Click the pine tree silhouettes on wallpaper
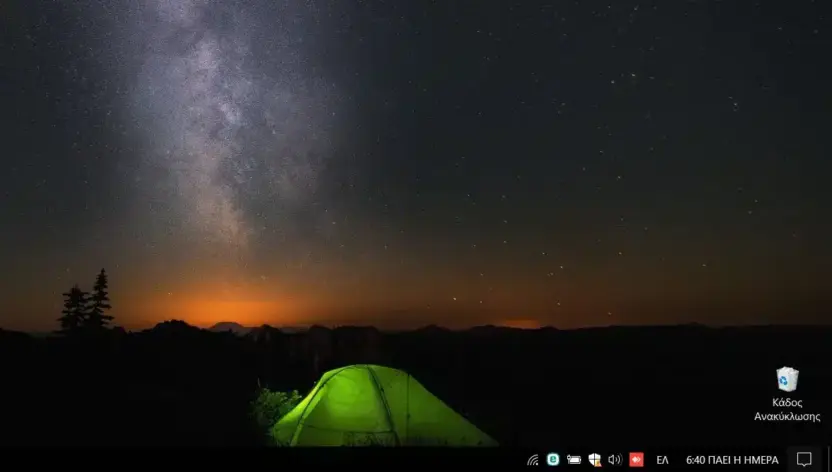 click(86, 301)
